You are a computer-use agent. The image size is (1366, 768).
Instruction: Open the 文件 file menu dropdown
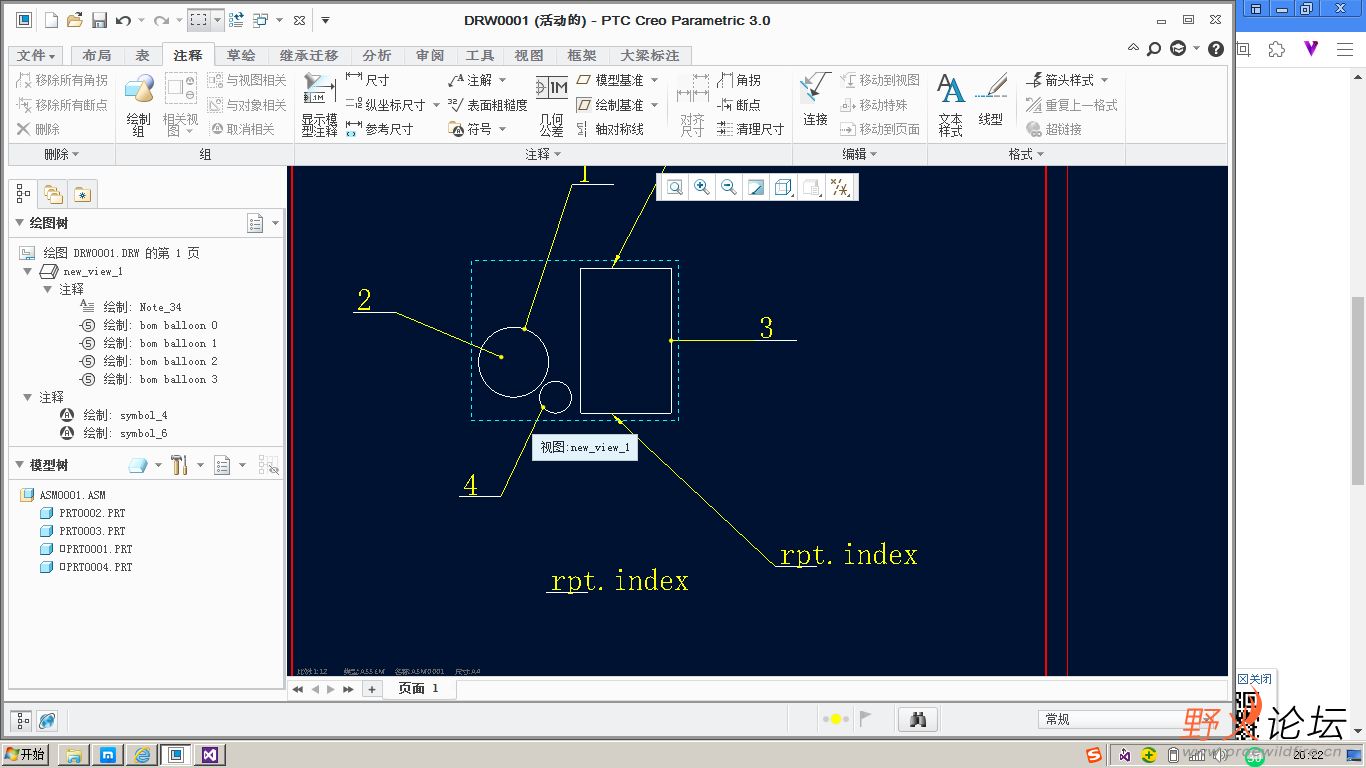click(x=37, y=56)
